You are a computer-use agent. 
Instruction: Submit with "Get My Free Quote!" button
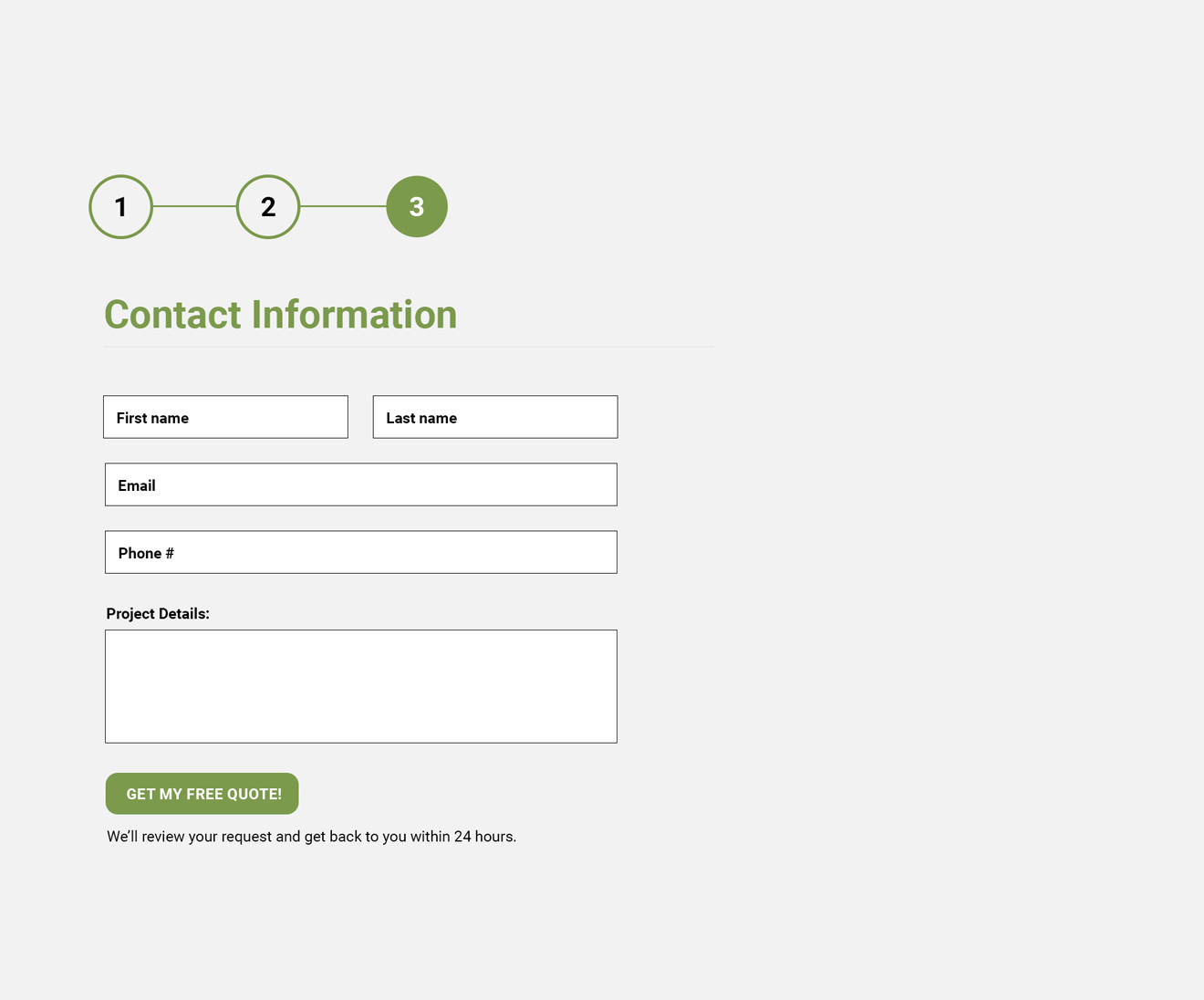tap(202, 794)
